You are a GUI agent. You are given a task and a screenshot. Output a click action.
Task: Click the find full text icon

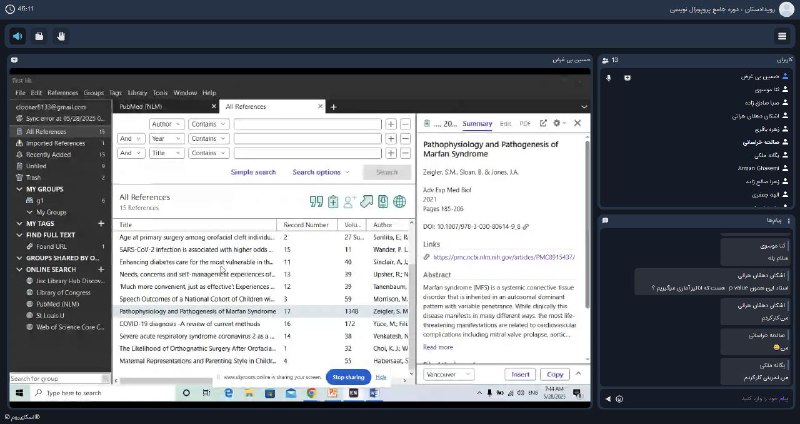tap(383, 202)
